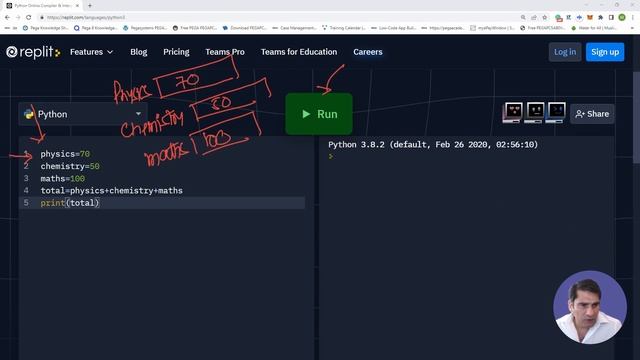Click the green Run play button
This screenshot has width=640, height=360.
click(319, 114)
